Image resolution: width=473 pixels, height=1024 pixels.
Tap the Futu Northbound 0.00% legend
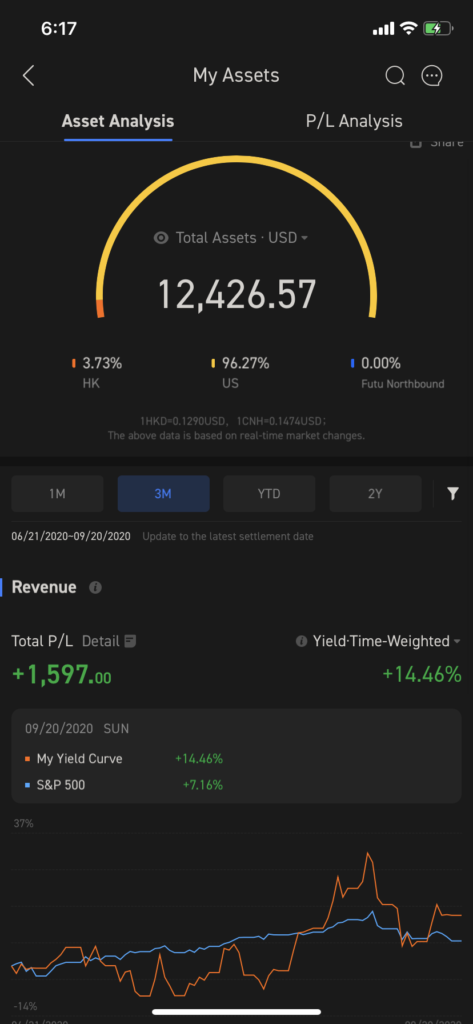[x=397, y=372]
